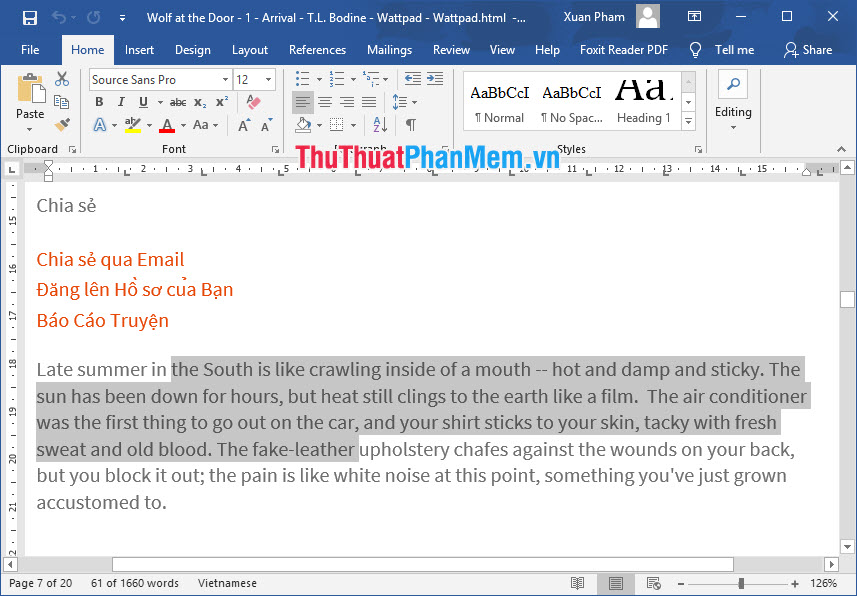Image resolution: width=857 pixels, height=596 pixels.
Task: Click the Chia sẻ qua Email link
Action: [110, 259]
